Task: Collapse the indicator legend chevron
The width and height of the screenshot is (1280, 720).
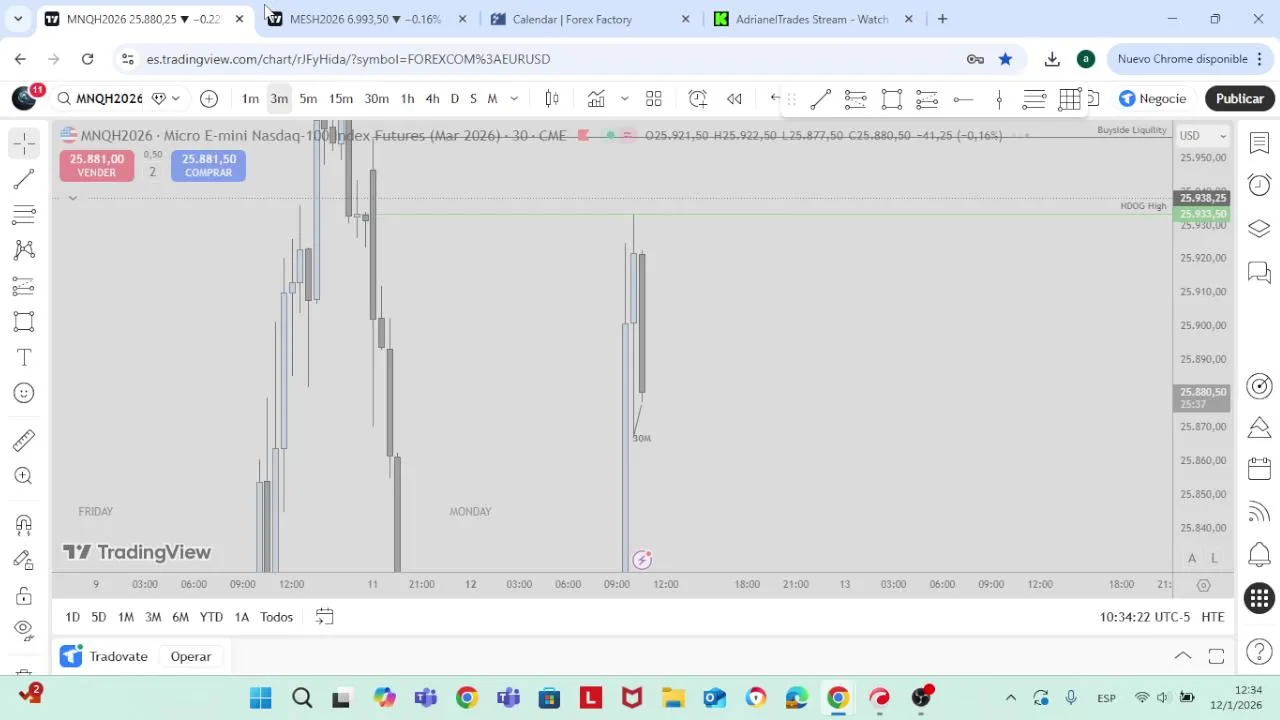Action: click(72, 198)
